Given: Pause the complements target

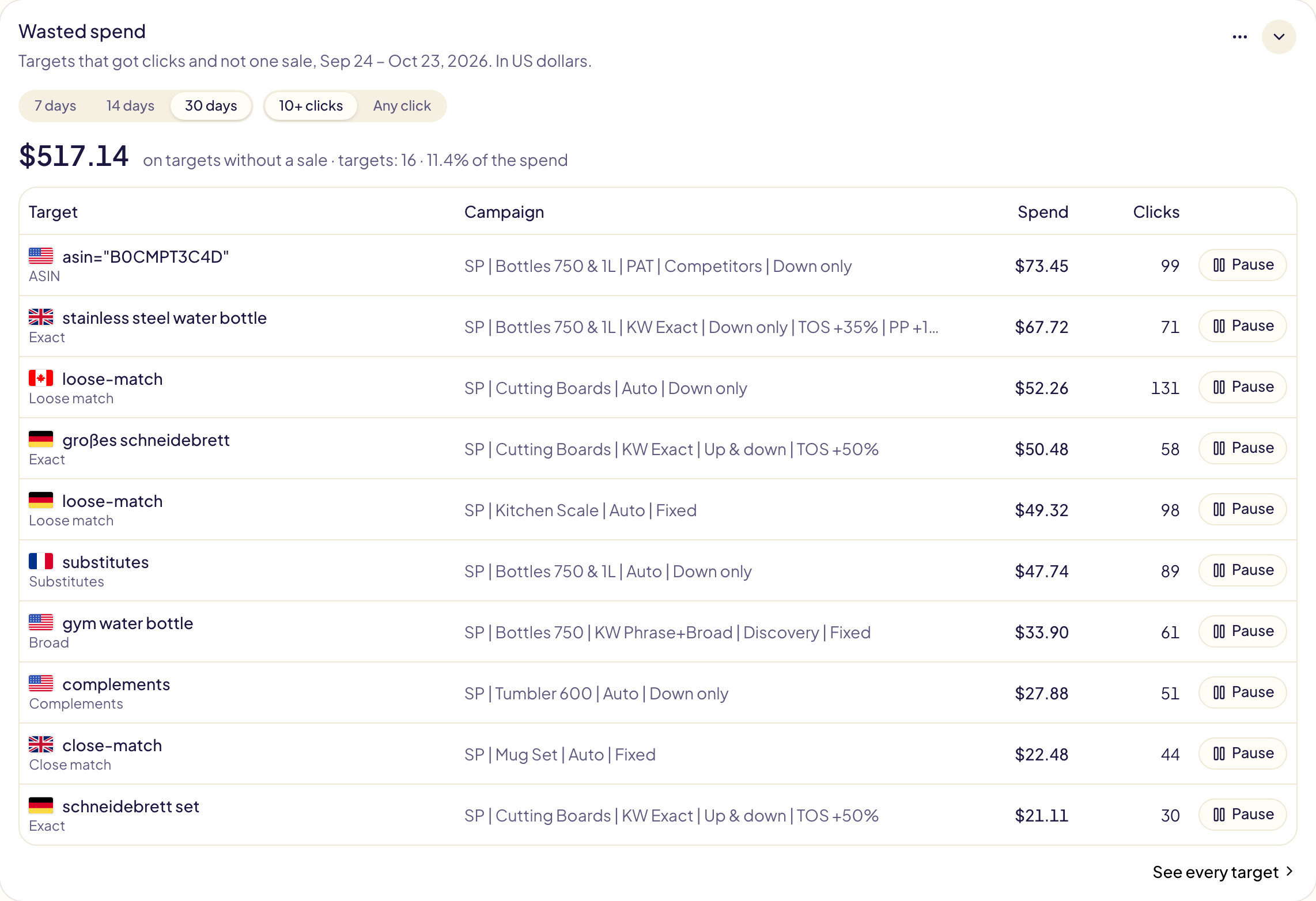Looking at the screenshot, I should (1243, 692).
